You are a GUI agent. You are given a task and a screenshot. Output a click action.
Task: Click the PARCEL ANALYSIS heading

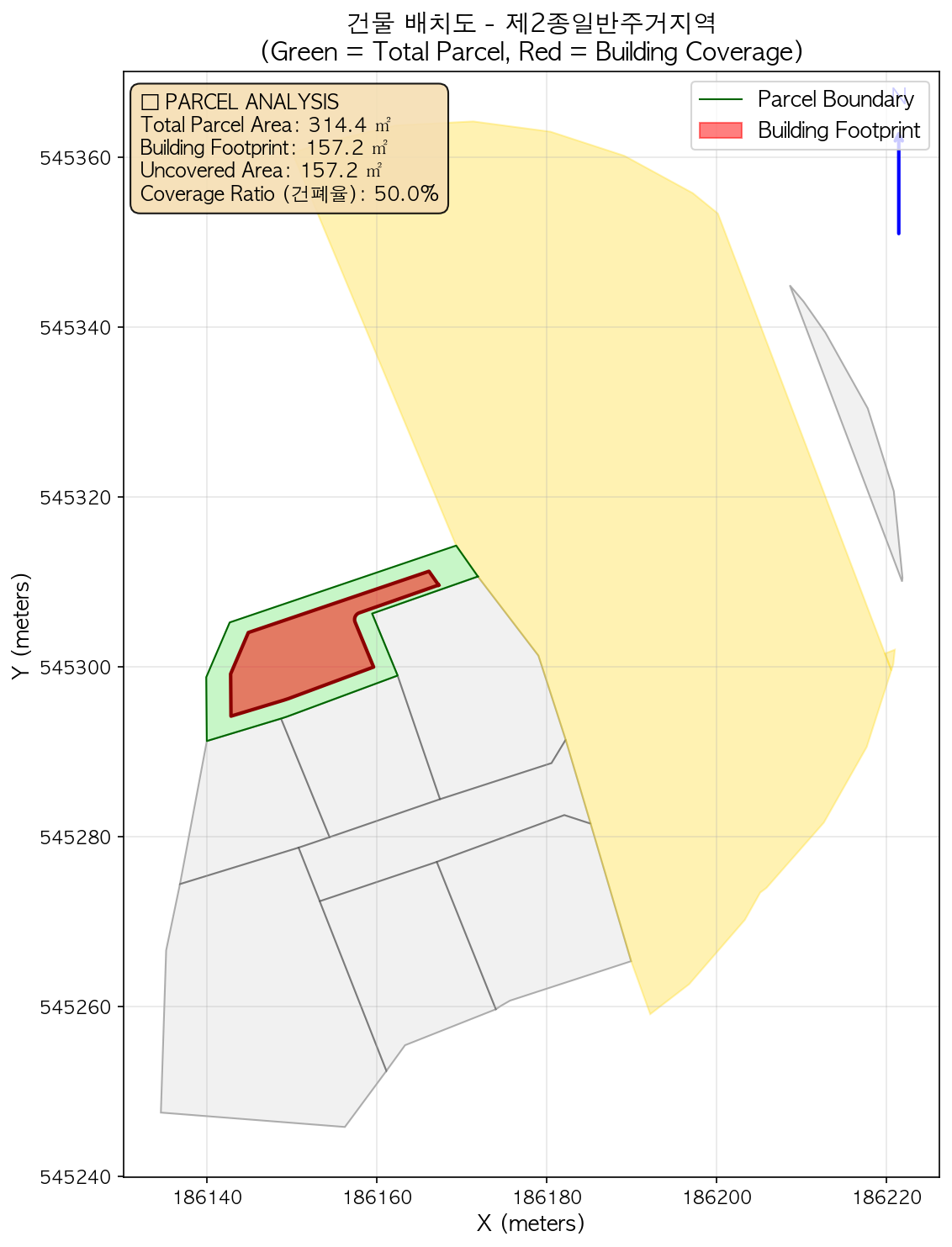(x=241, y=102)
